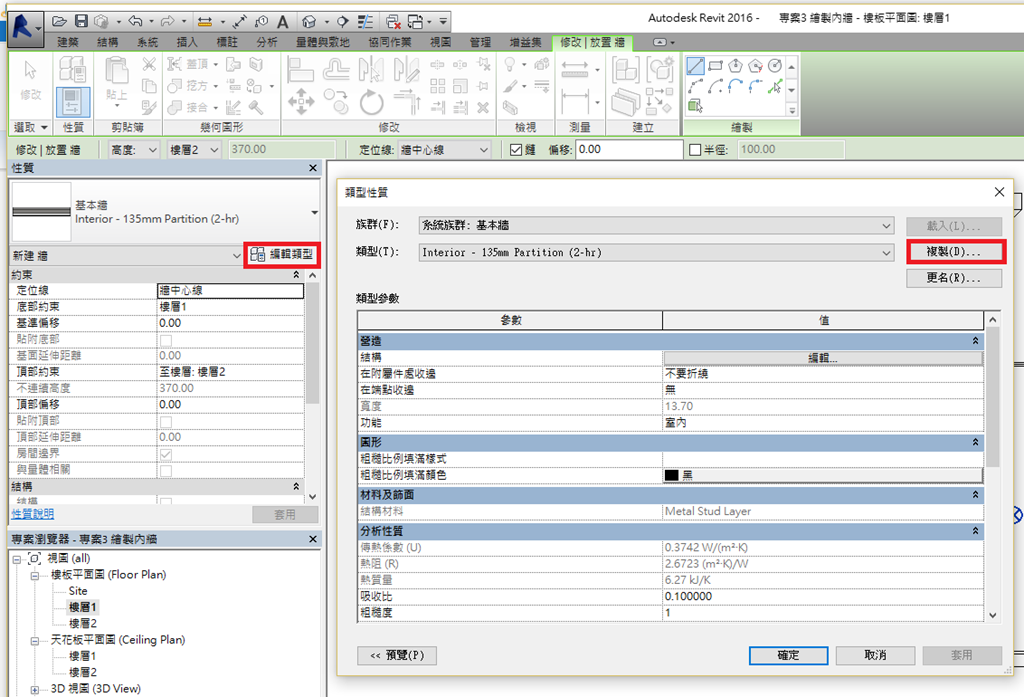1024x697 pixels.
Task: Choose the Pick Faces draw tool
Action: tap(696, 106)
